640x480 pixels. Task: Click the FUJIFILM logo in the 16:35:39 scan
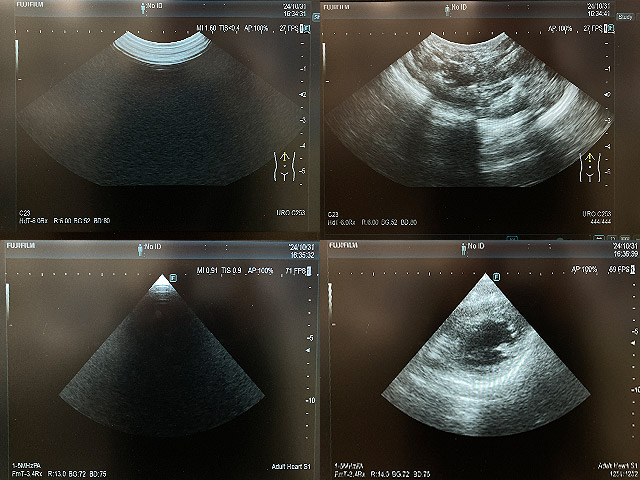point(343,245)
